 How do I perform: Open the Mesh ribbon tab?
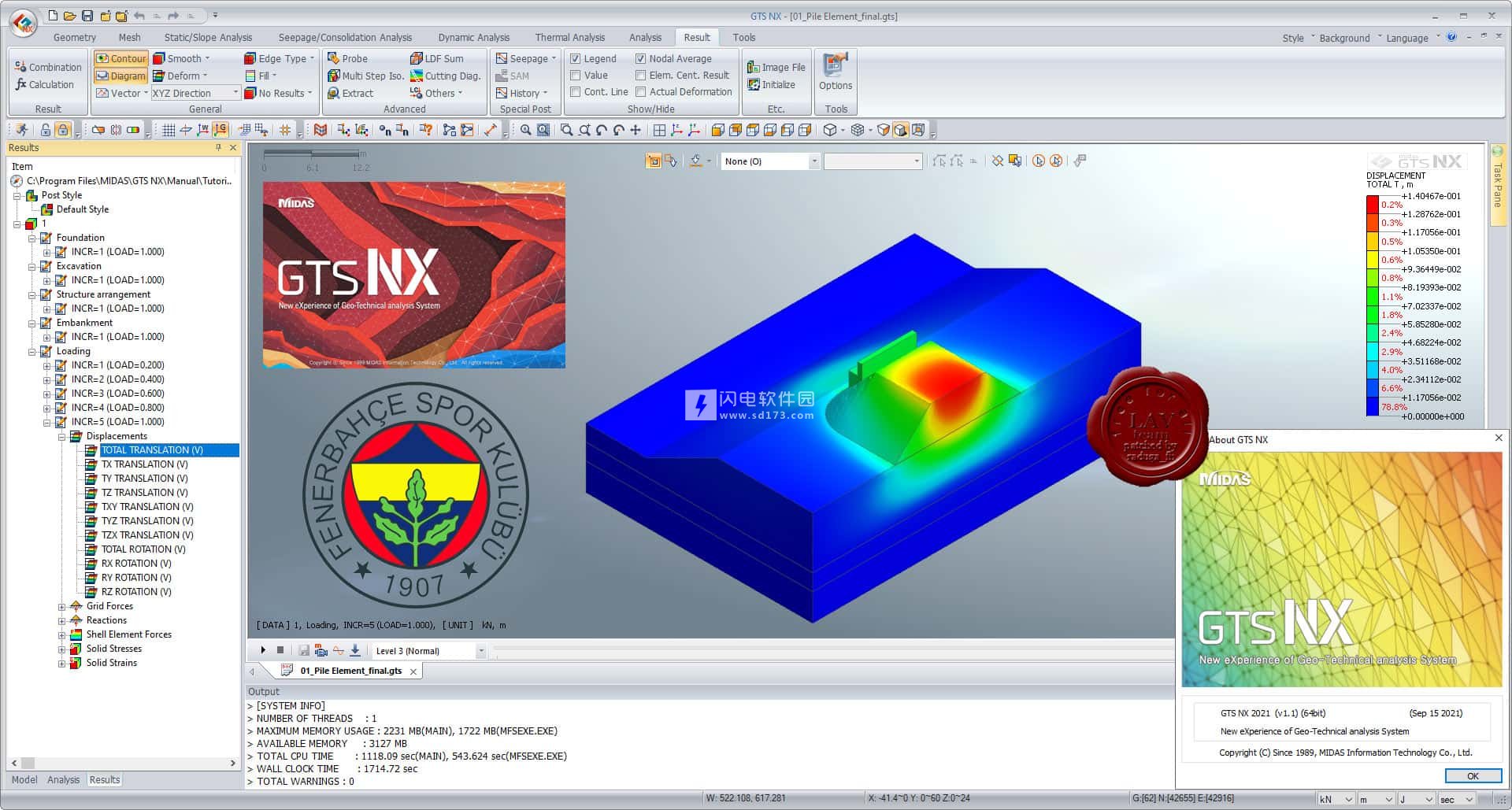[130, 37]
